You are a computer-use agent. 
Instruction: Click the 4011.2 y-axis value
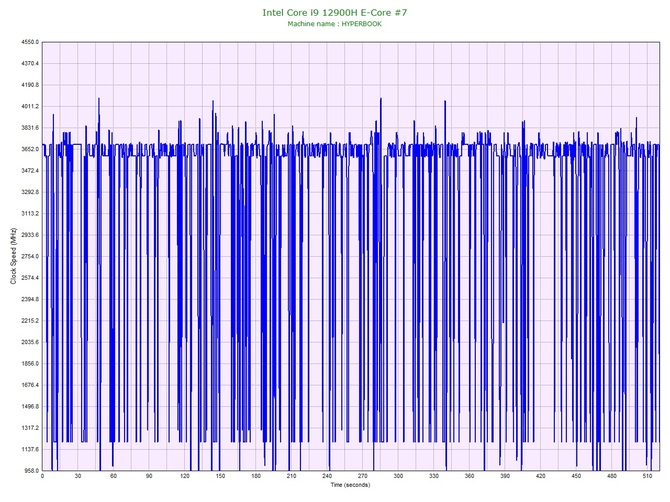click(x=30, y=106)
